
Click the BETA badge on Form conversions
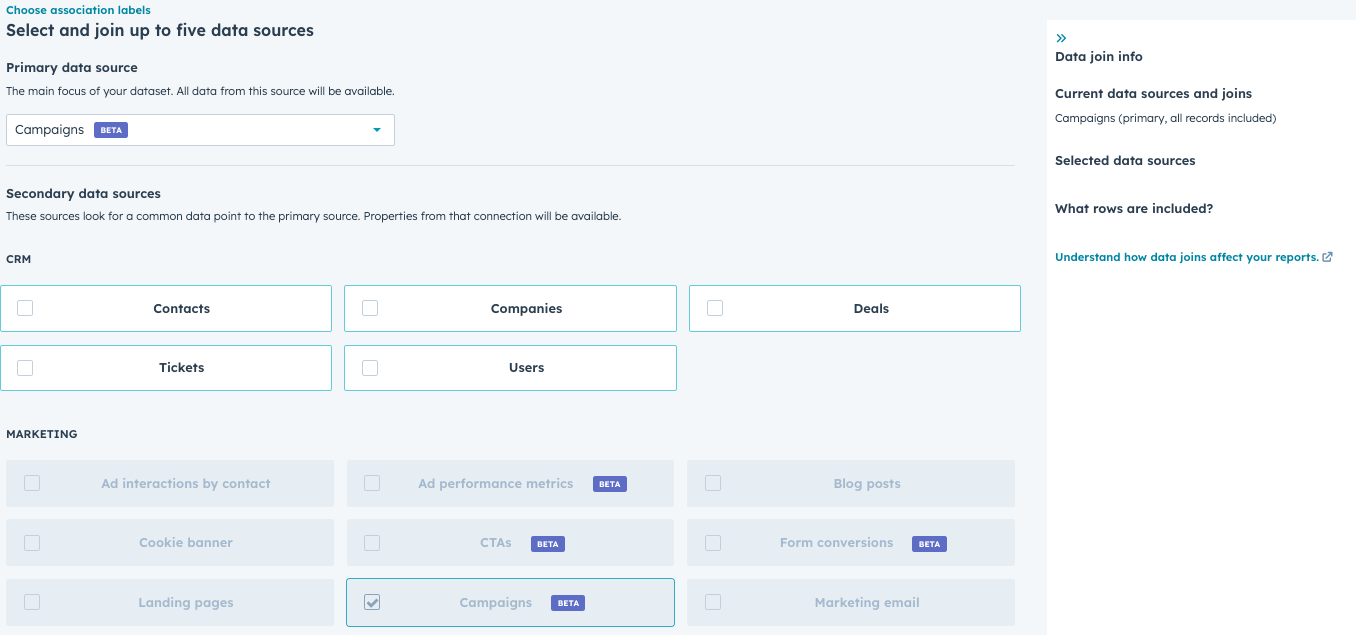tap(929, 543)
